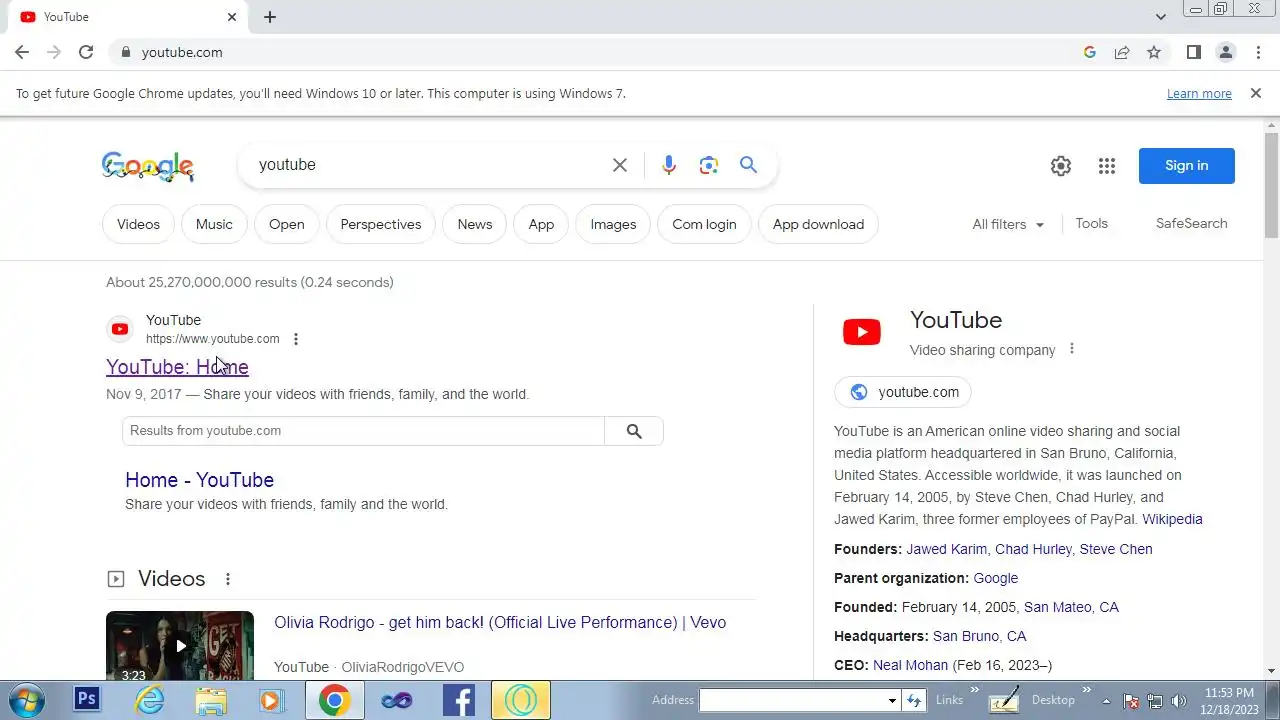Screen dimensions: 1280x720
Task: Focus the Google search field containing youtube
Action: point(430,165)
